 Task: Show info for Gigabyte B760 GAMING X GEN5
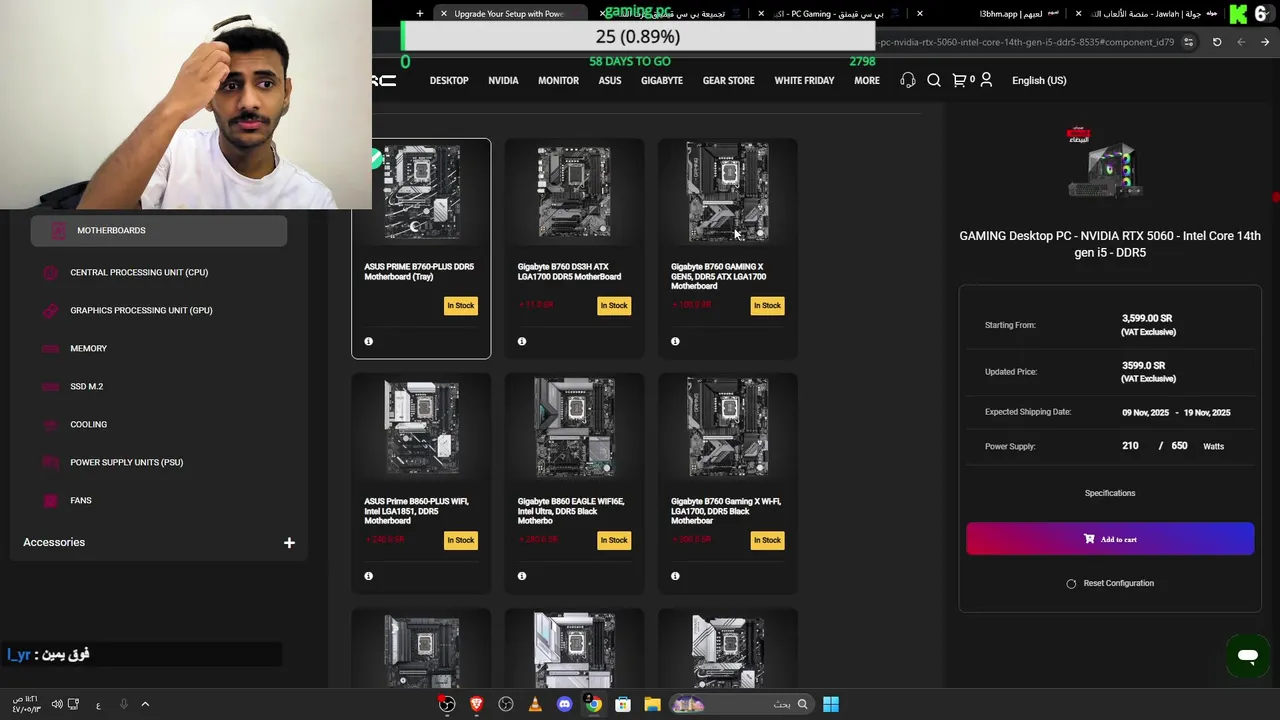point(675,342)
